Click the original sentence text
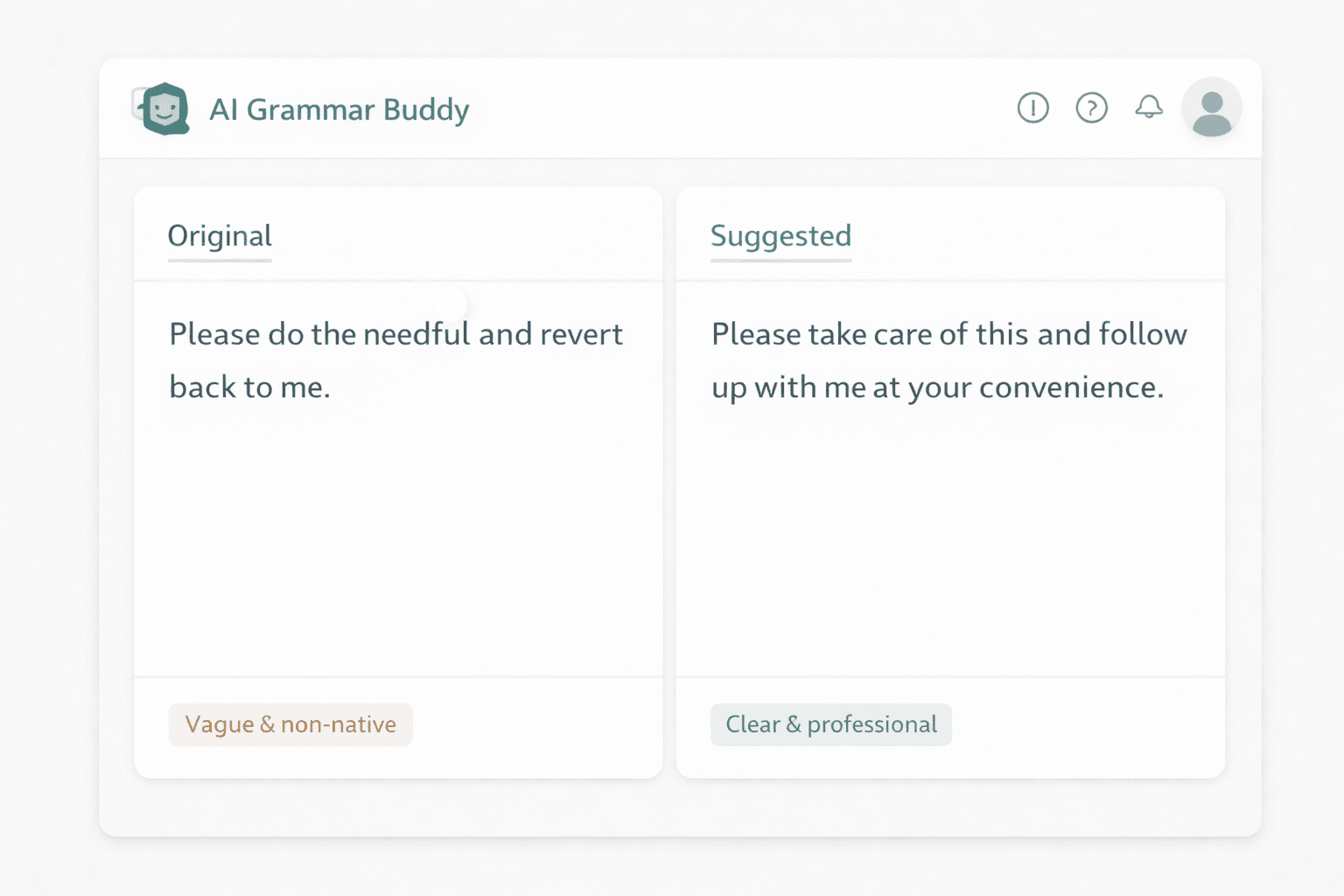Screen dimensions: 1344x896 click(395, 360)
